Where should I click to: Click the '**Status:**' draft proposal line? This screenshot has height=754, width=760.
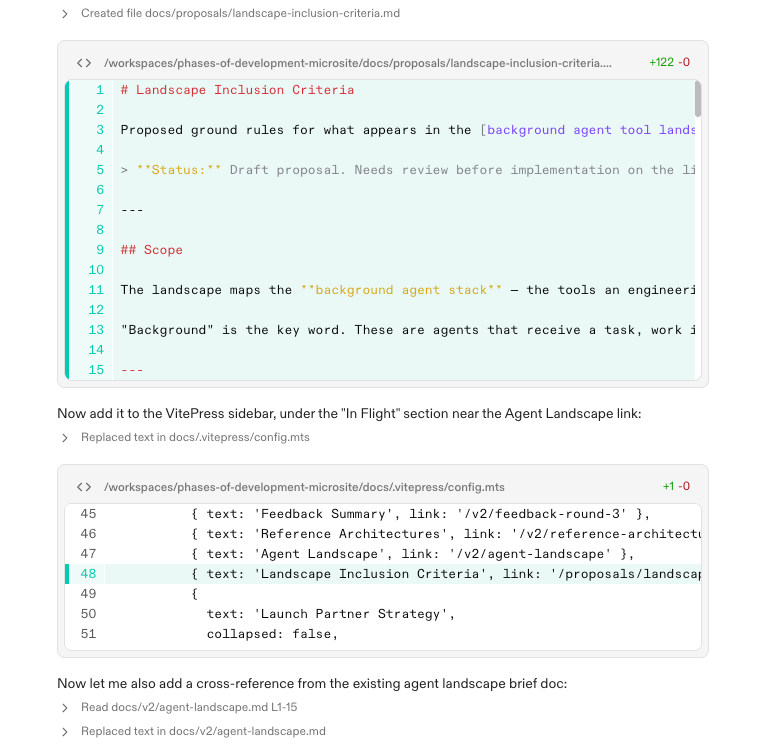click(407, 170)
